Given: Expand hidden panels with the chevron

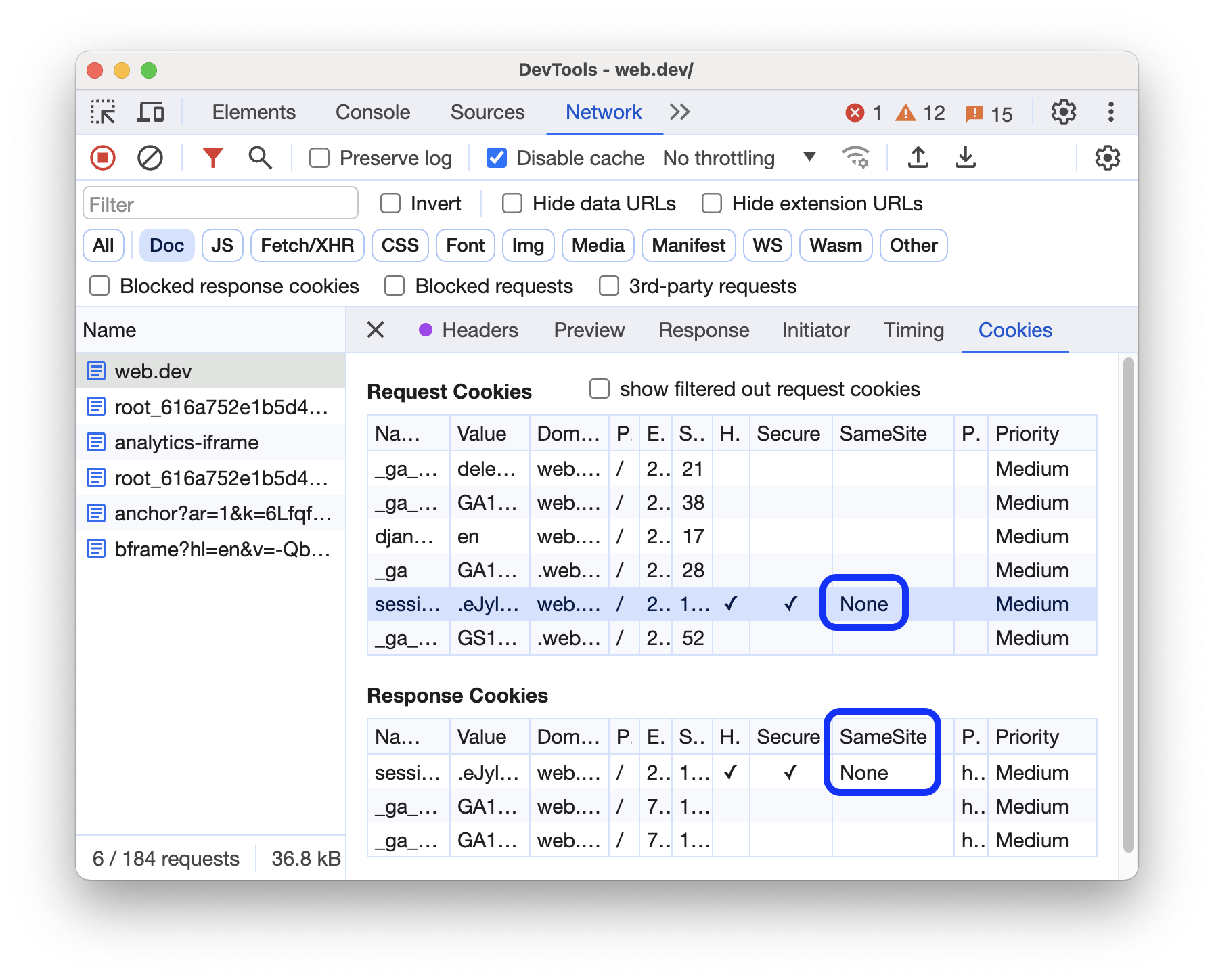Looking at the screenshot, I should coord(679,112).
